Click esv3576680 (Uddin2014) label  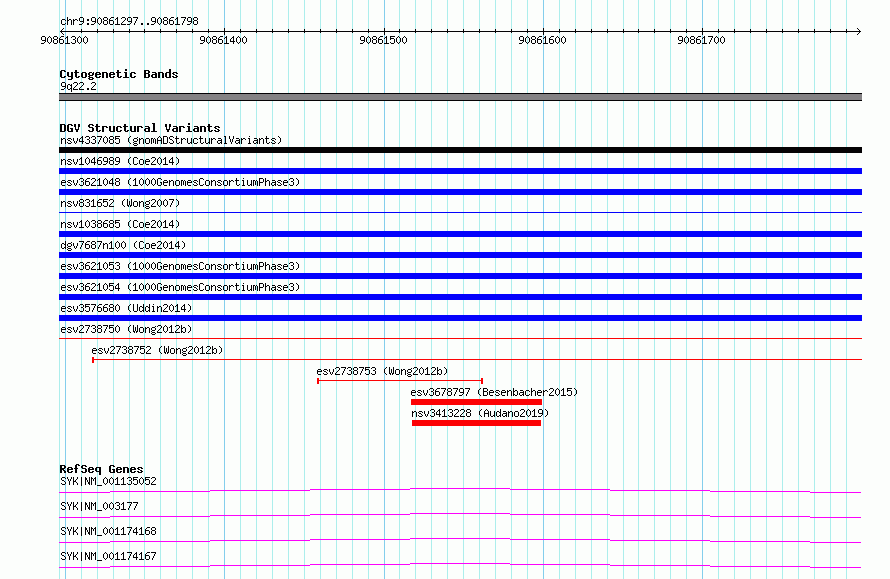[x=126, y=308]
